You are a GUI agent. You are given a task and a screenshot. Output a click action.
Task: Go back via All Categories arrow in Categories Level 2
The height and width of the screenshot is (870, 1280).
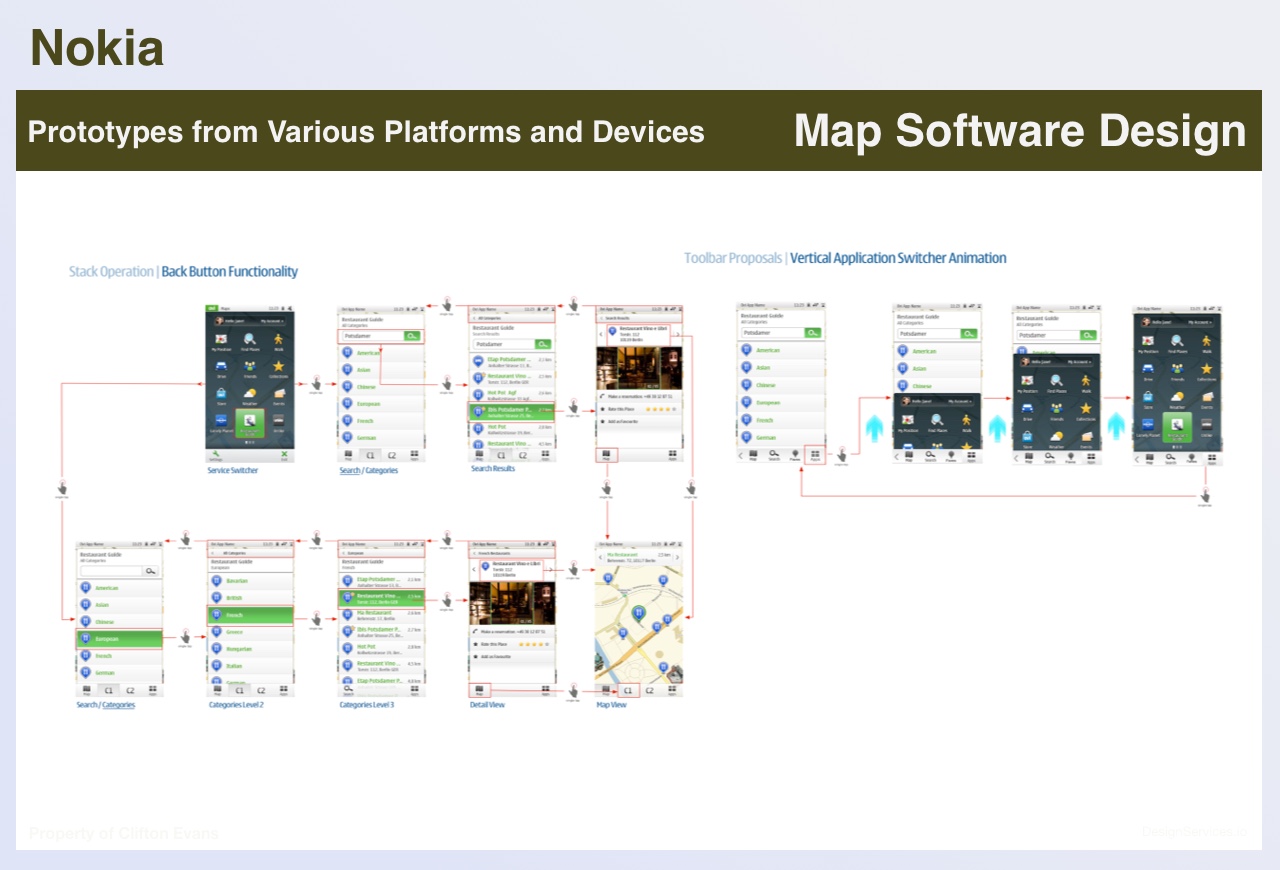[213, 552]
